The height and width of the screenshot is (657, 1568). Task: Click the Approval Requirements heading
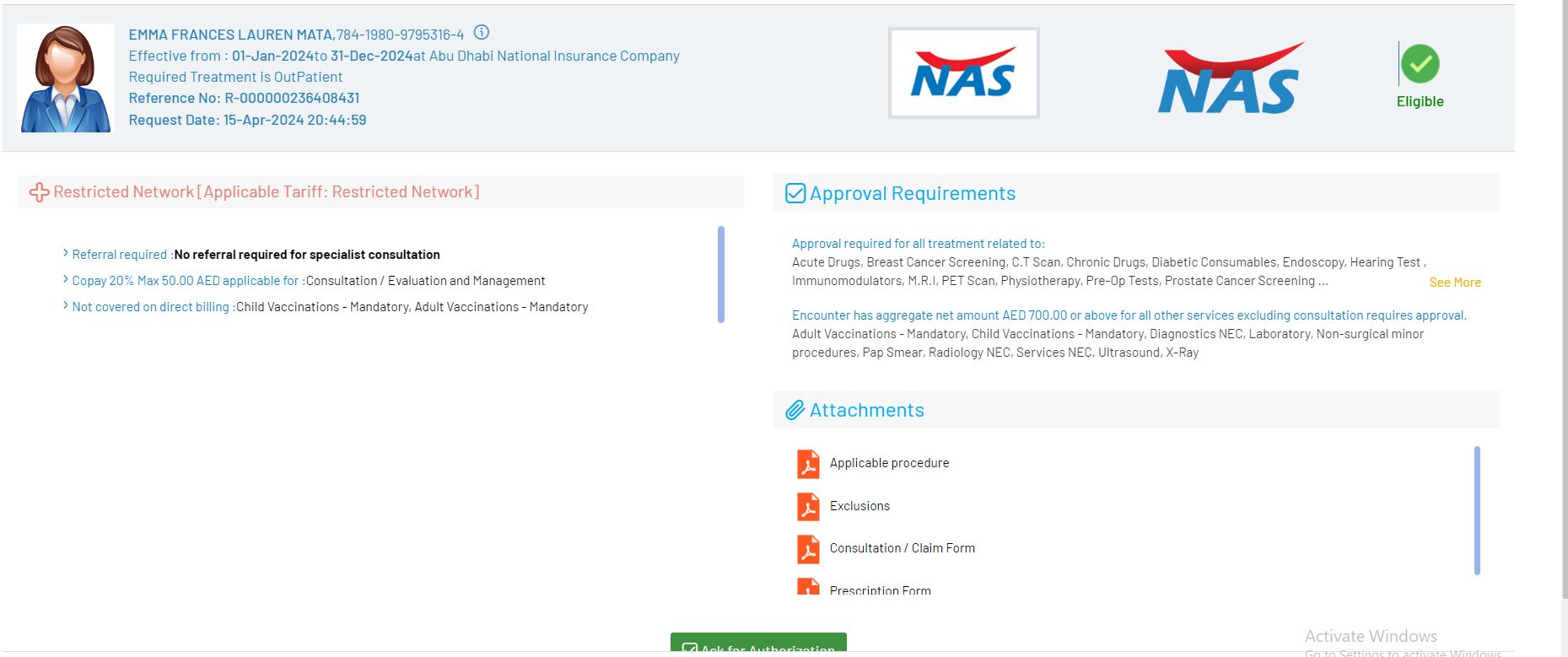point(913,193)
